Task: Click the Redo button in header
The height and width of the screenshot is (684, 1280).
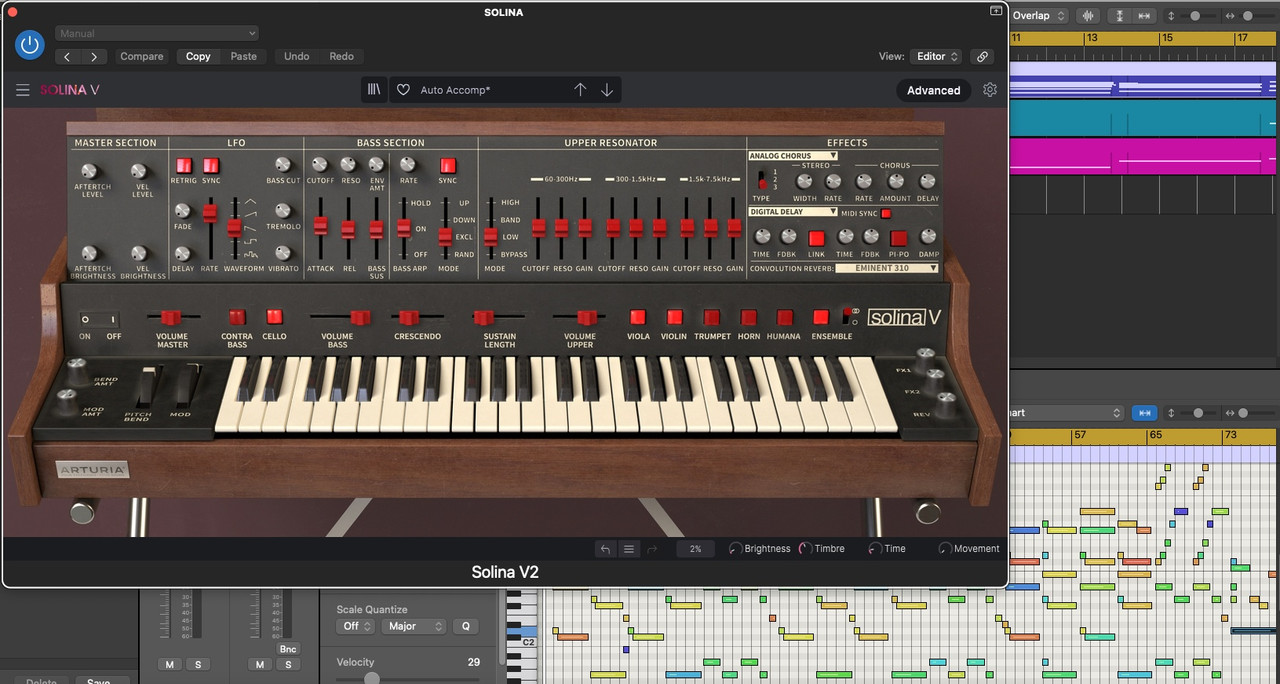Action: pyautogui.click(x=342, y=57)
